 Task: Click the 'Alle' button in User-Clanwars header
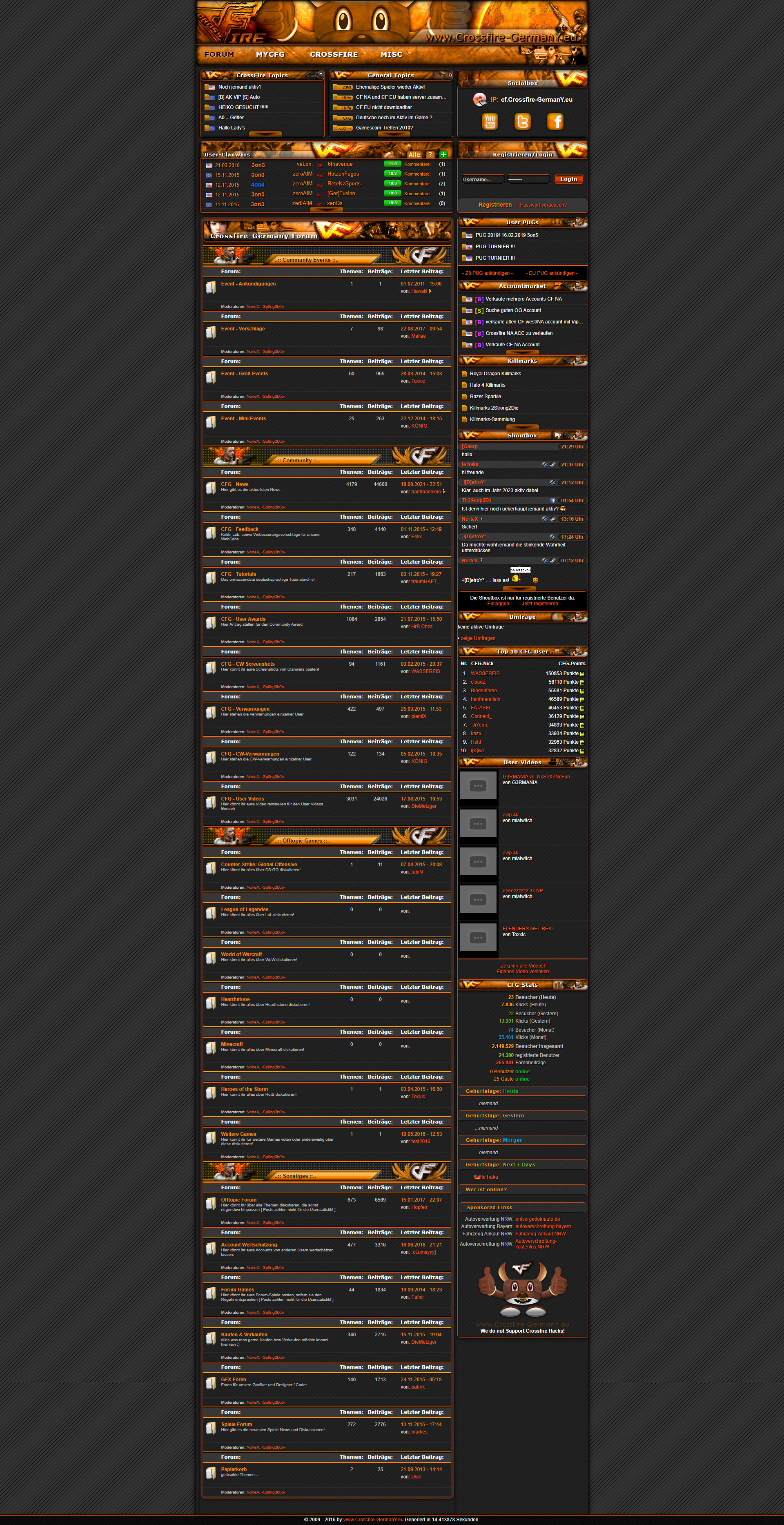(x=414, y=154)
